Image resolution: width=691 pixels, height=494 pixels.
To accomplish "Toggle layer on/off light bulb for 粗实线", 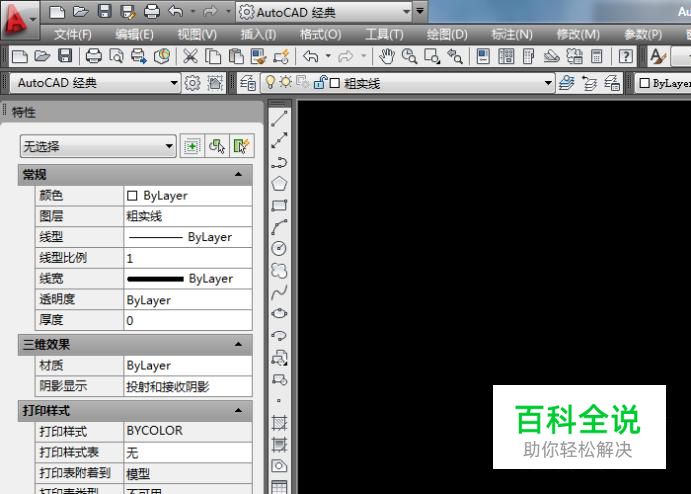I will 271,82.
